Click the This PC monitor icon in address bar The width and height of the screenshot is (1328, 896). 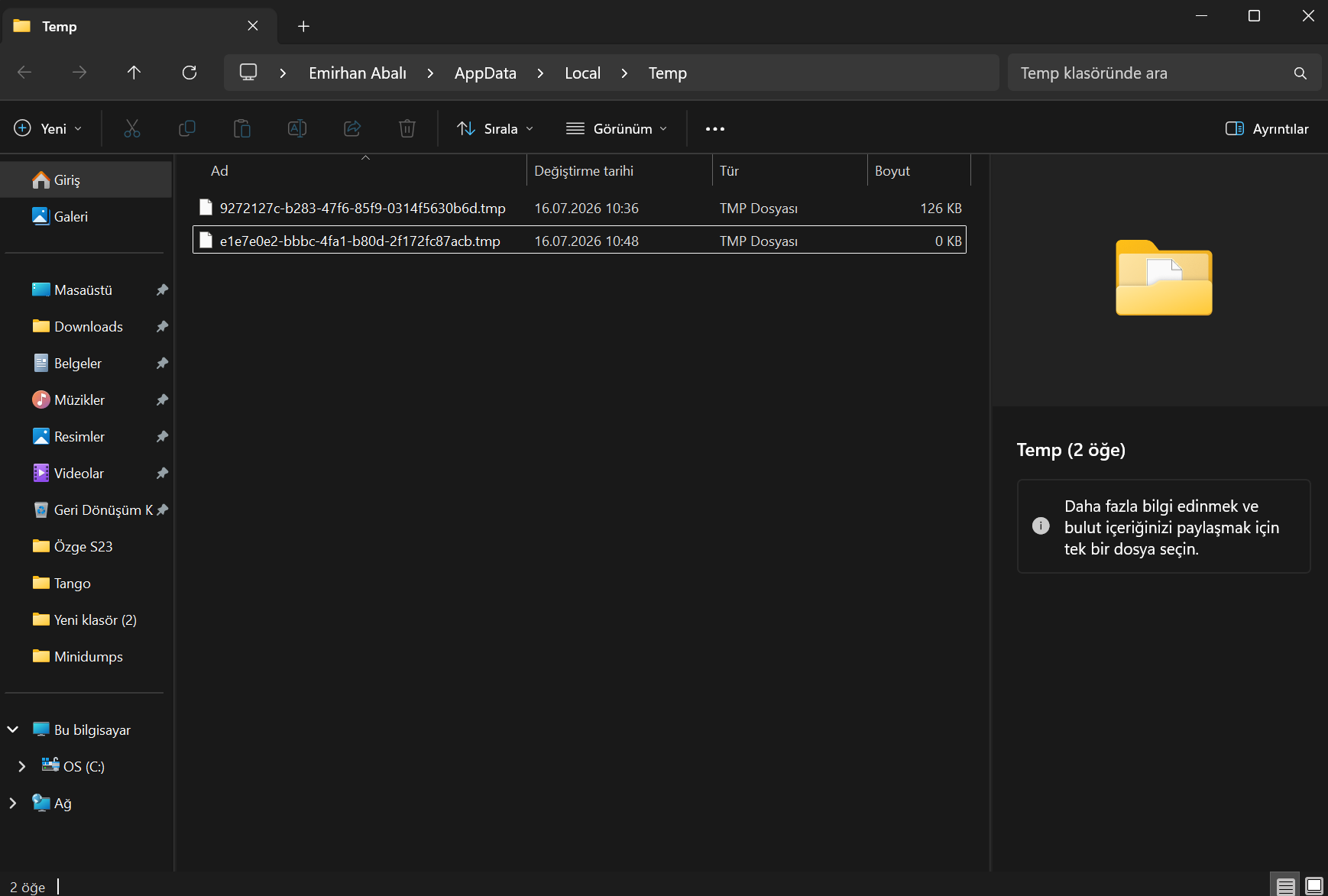pyautogui.click(x=248, y=72)
